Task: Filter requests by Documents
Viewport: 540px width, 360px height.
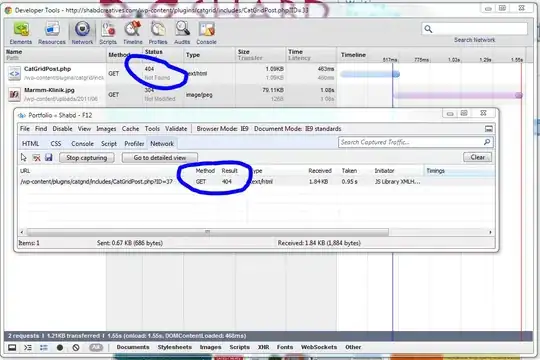Action: coord(133,347)
